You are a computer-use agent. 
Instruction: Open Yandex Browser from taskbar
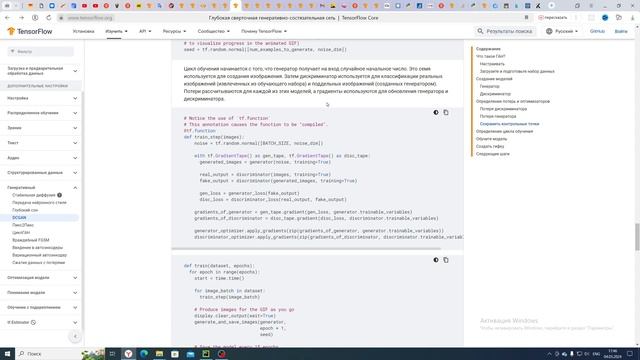pos(128,354)
